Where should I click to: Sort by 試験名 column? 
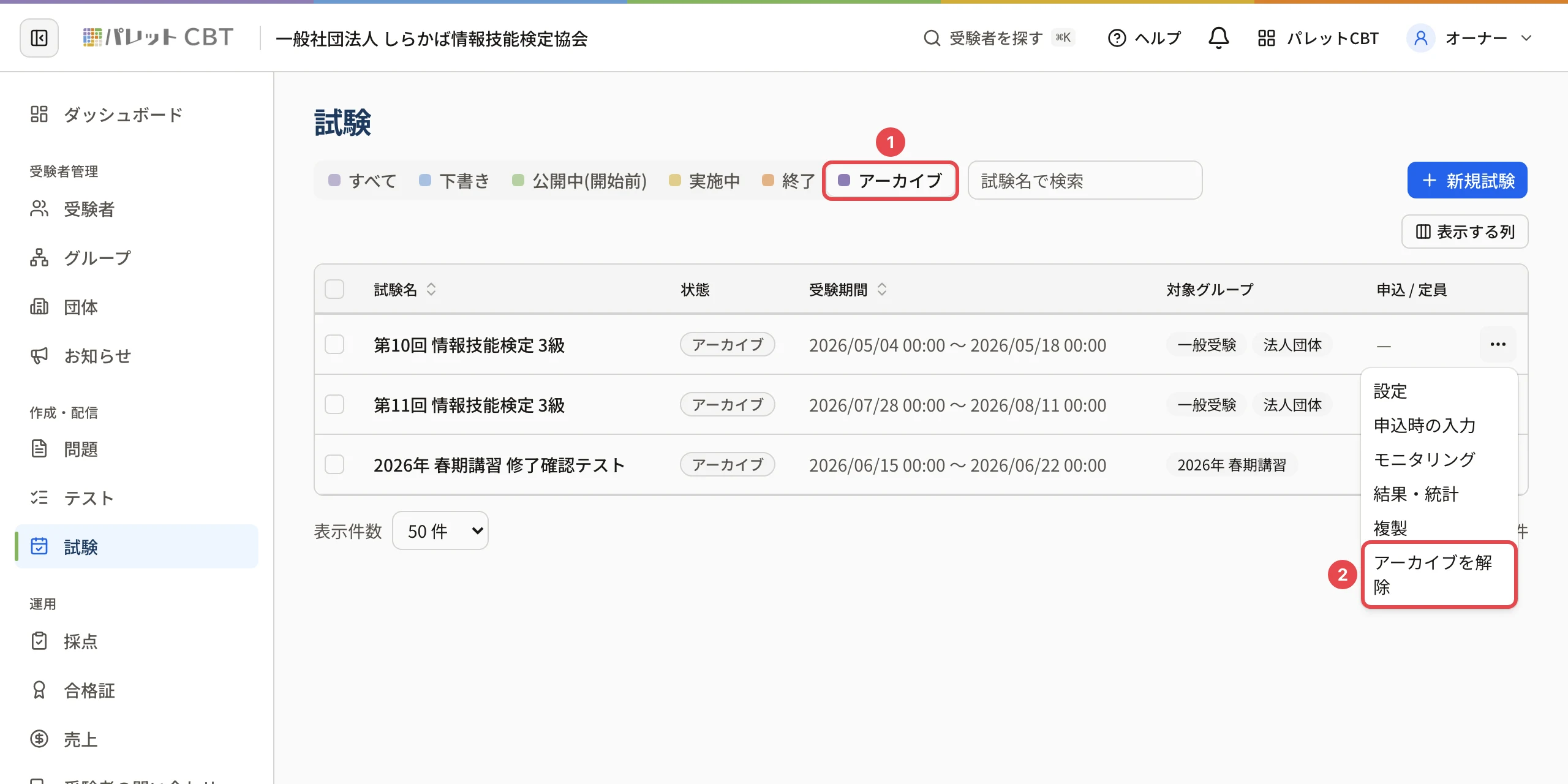[x=405, y=289]
